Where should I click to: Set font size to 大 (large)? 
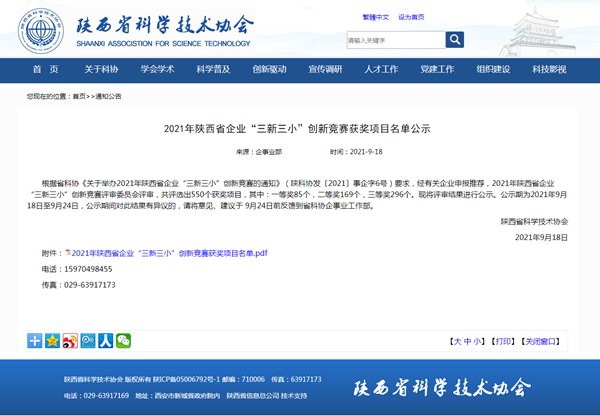[x=456, y=341]
